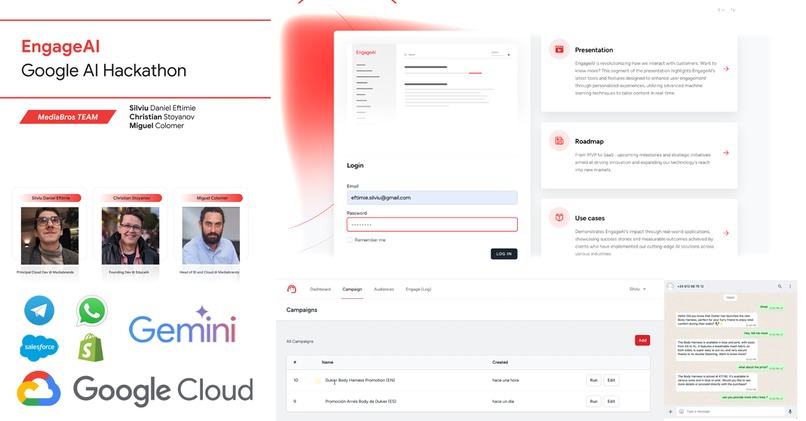Image resolution: width=806 pixels, height=421 pixels.
Task: Click the Telegram logo icon
Action: pyautogui.click(x=39, y=310)
